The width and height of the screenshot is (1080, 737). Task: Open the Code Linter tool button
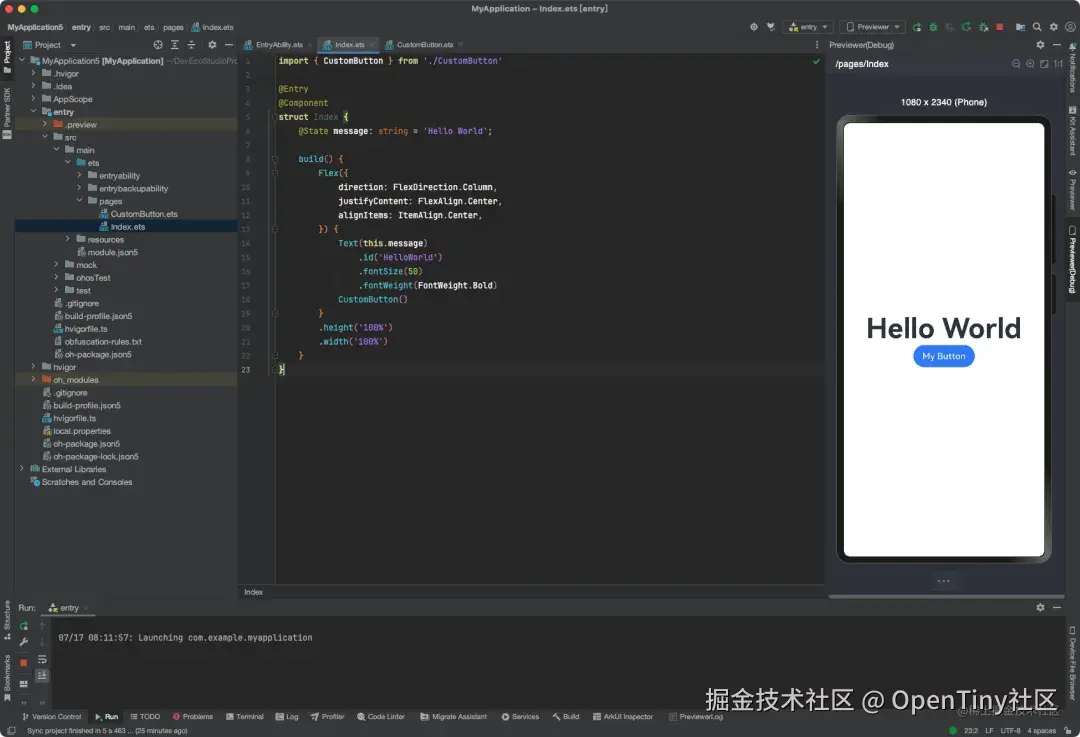(381, 716)
